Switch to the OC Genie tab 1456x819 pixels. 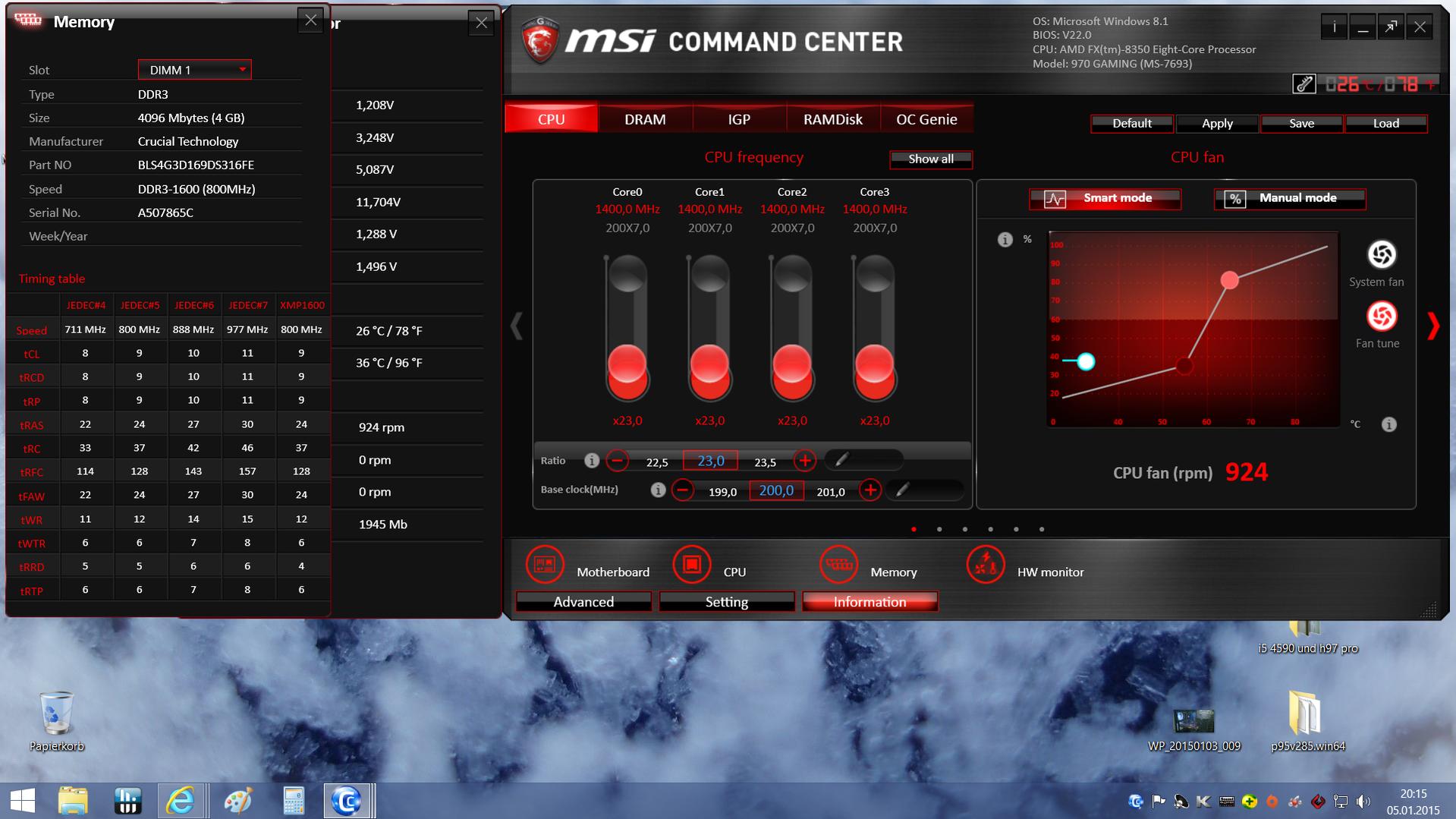pos(926,119)
